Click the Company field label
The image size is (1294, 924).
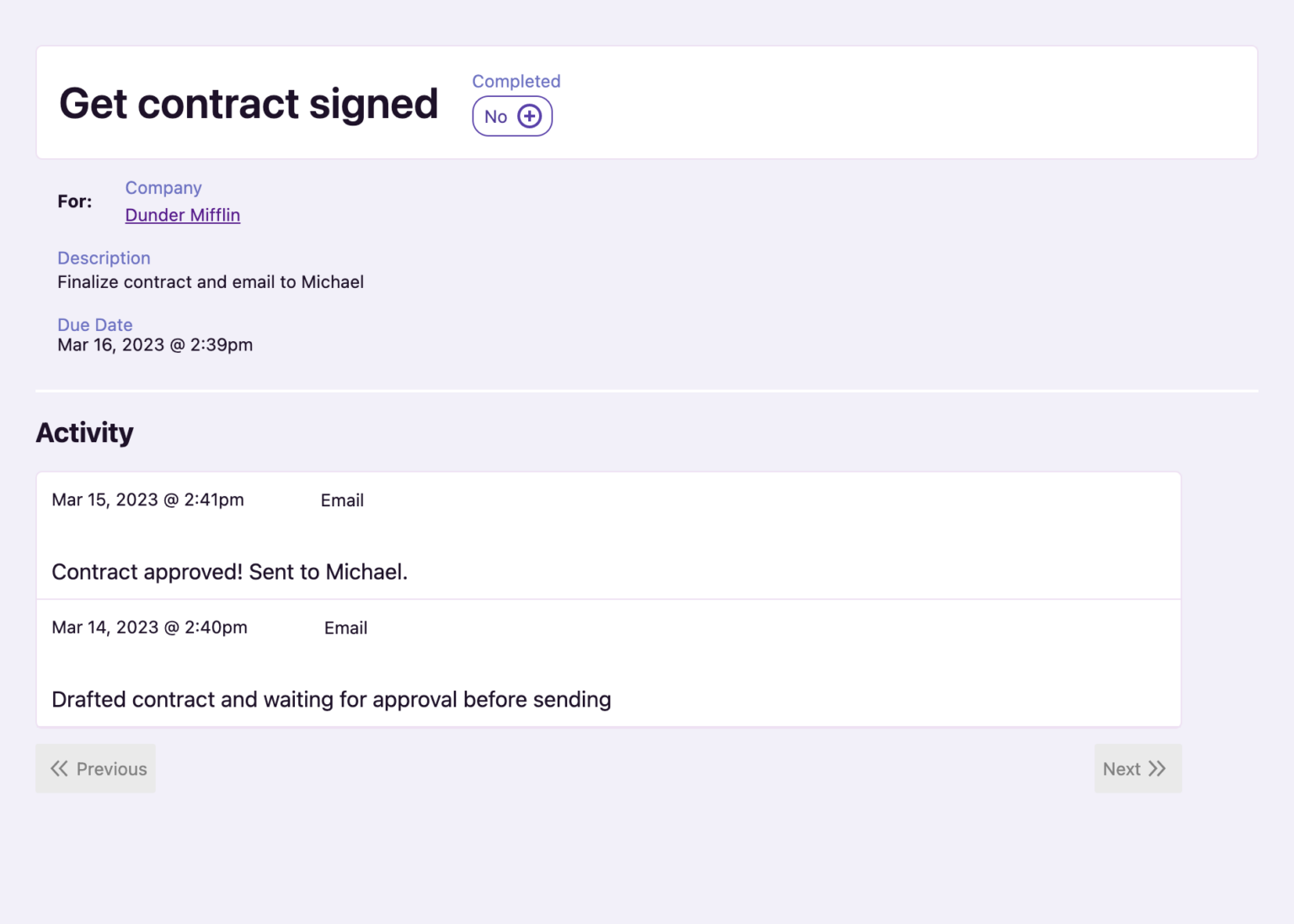pyautogui.click(x=163, y=188)
